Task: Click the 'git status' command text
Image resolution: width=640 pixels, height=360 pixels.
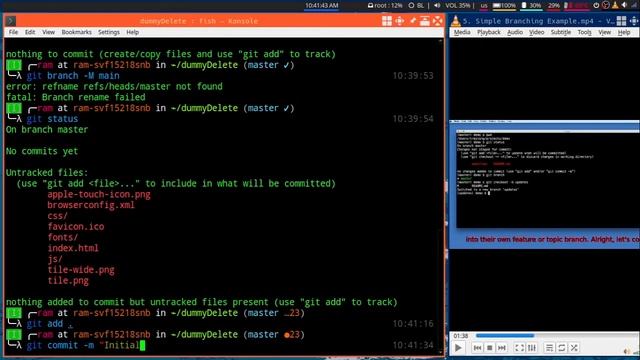Action: (52, 119)
